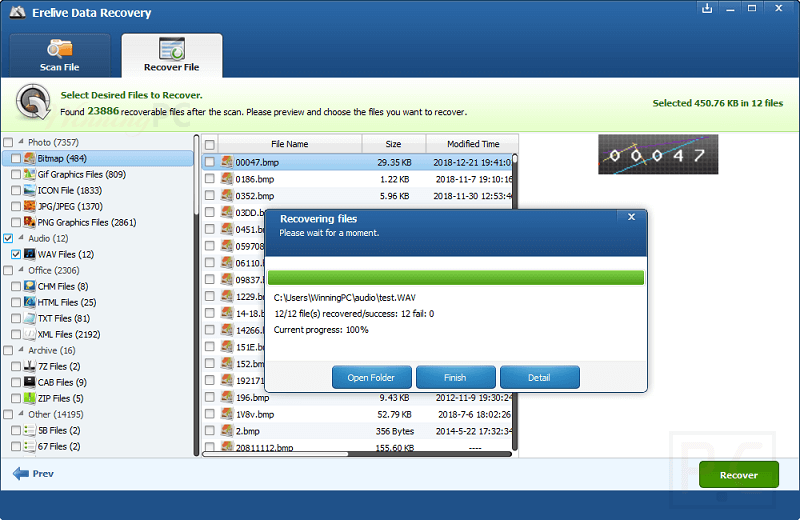Select the 1V8v.bmp file row
The image size is (800, 520).
[x=357, y=414]
